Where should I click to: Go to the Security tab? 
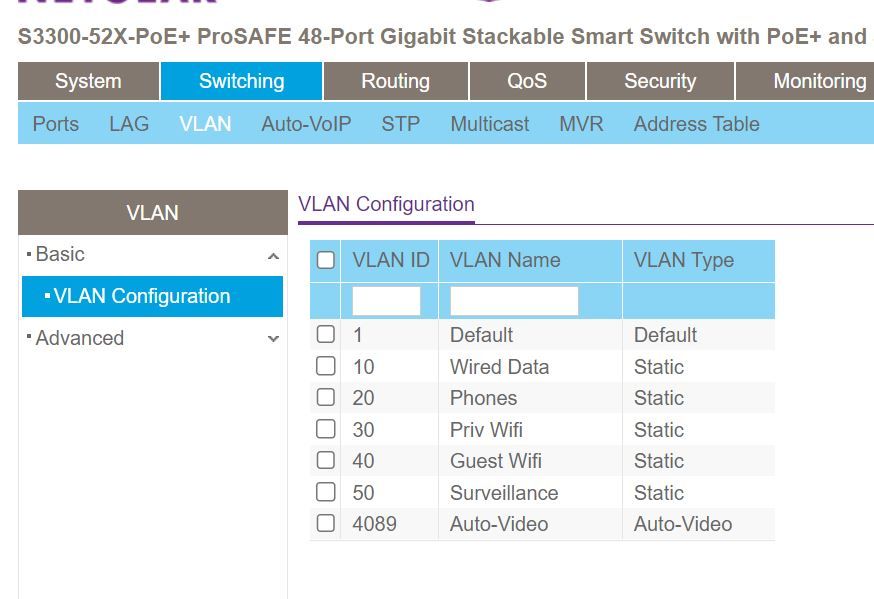coord(660,81)
